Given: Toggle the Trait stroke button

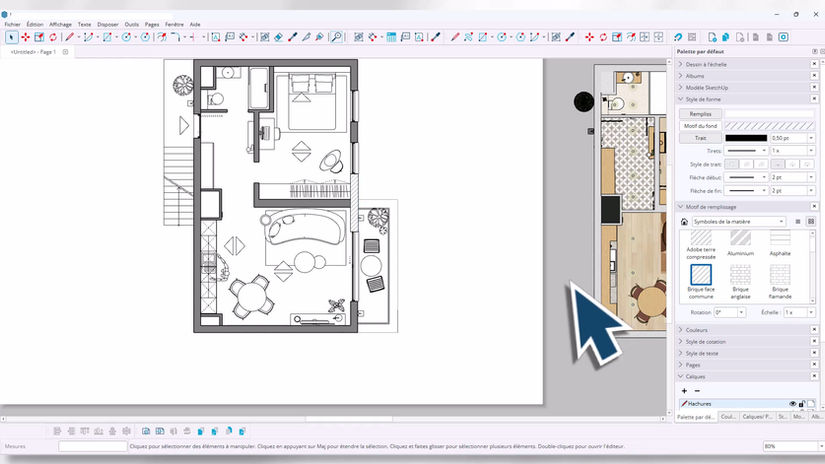Looking at the screenshot, I should click(x=700, y=138).
